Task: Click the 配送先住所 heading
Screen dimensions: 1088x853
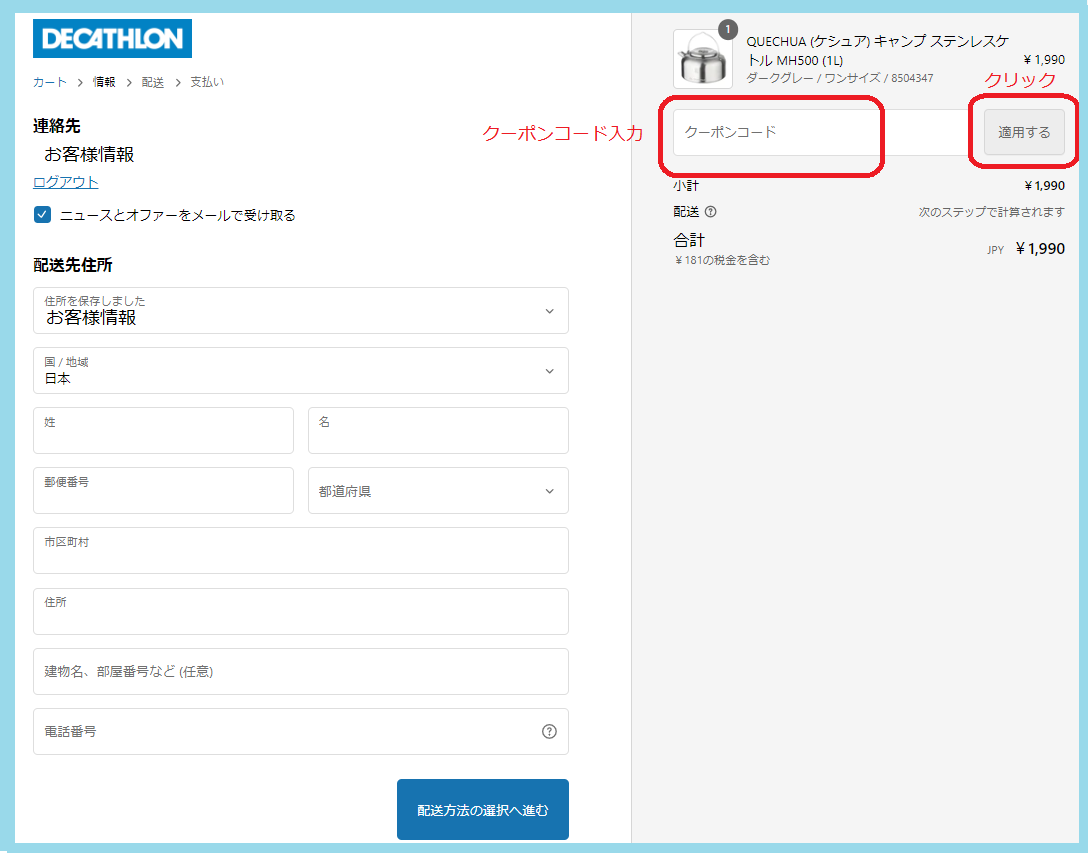Action: click(x=72, y=265)
